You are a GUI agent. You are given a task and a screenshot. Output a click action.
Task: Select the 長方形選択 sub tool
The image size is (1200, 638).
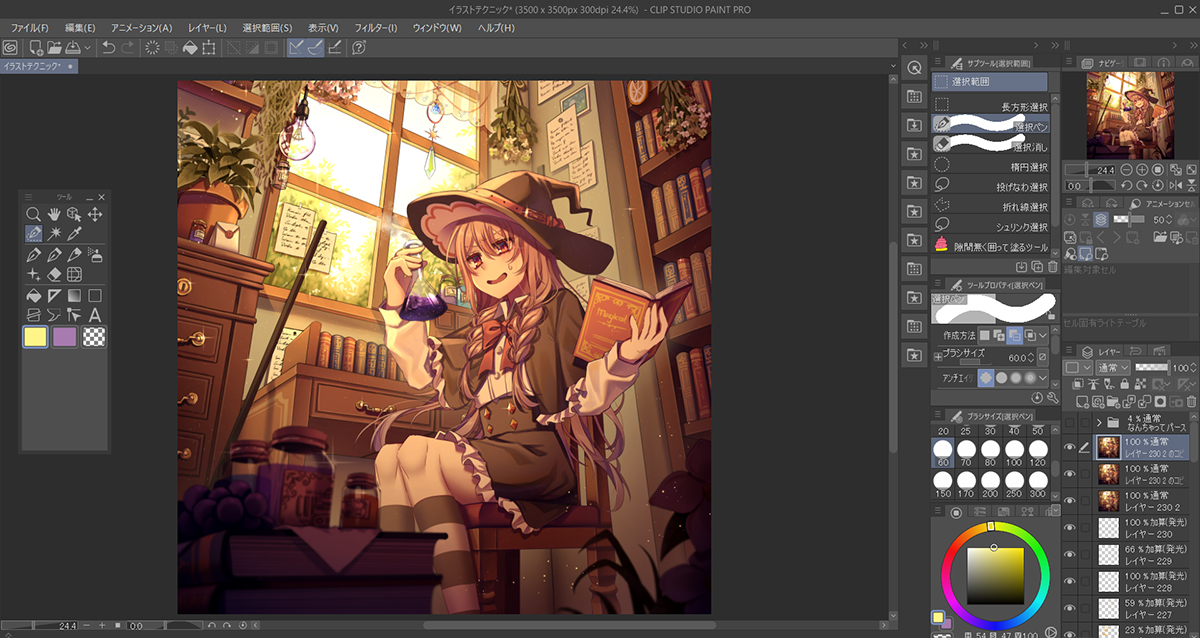pos(990,106)
